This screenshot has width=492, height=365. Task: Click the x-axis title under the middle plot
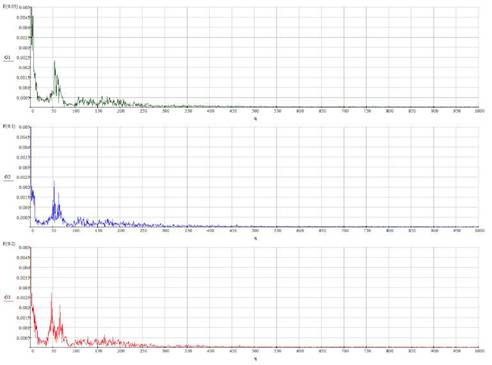click(256, 238)
